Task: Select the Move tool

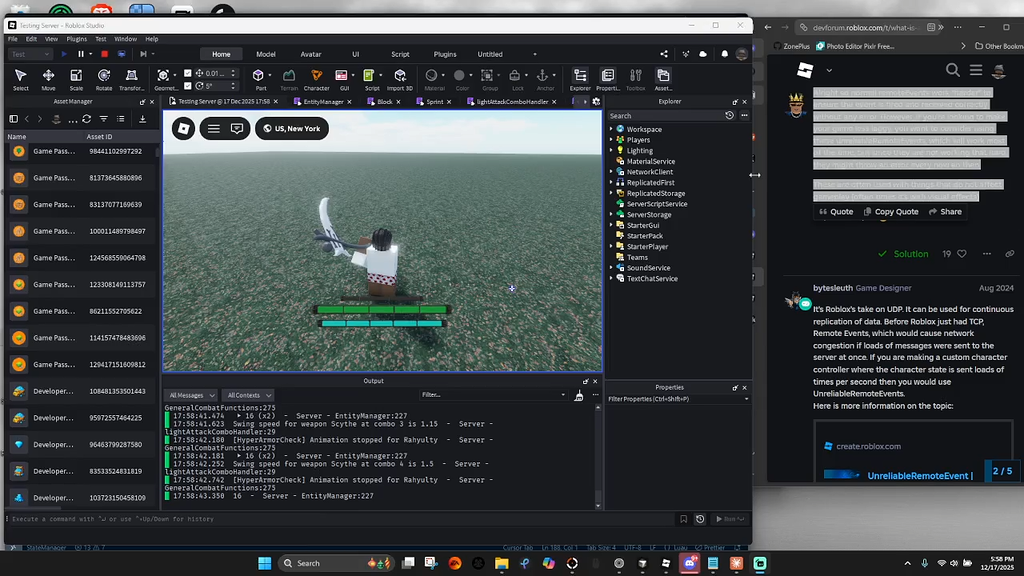Action: 47,76
